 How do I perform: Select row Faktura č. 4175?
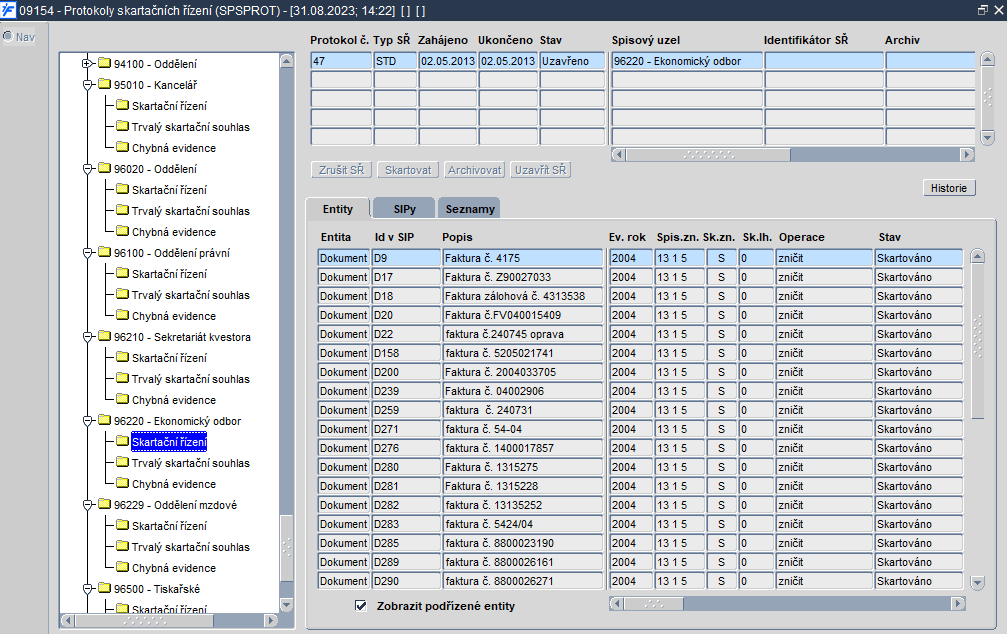(523, 258)
